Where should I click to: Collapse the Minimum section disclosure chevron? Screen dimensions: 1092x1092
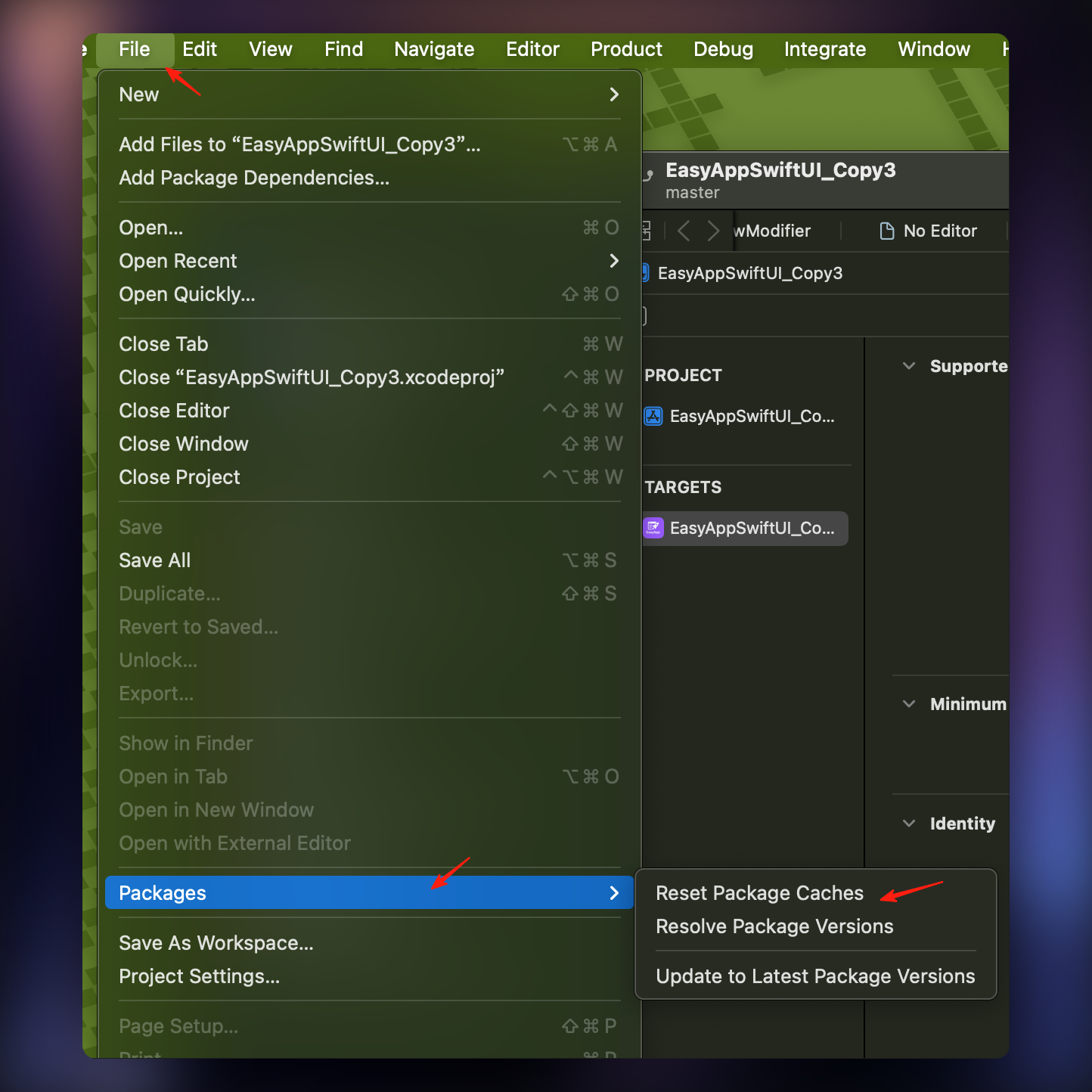pyautogui.click(x=909, y=704)
